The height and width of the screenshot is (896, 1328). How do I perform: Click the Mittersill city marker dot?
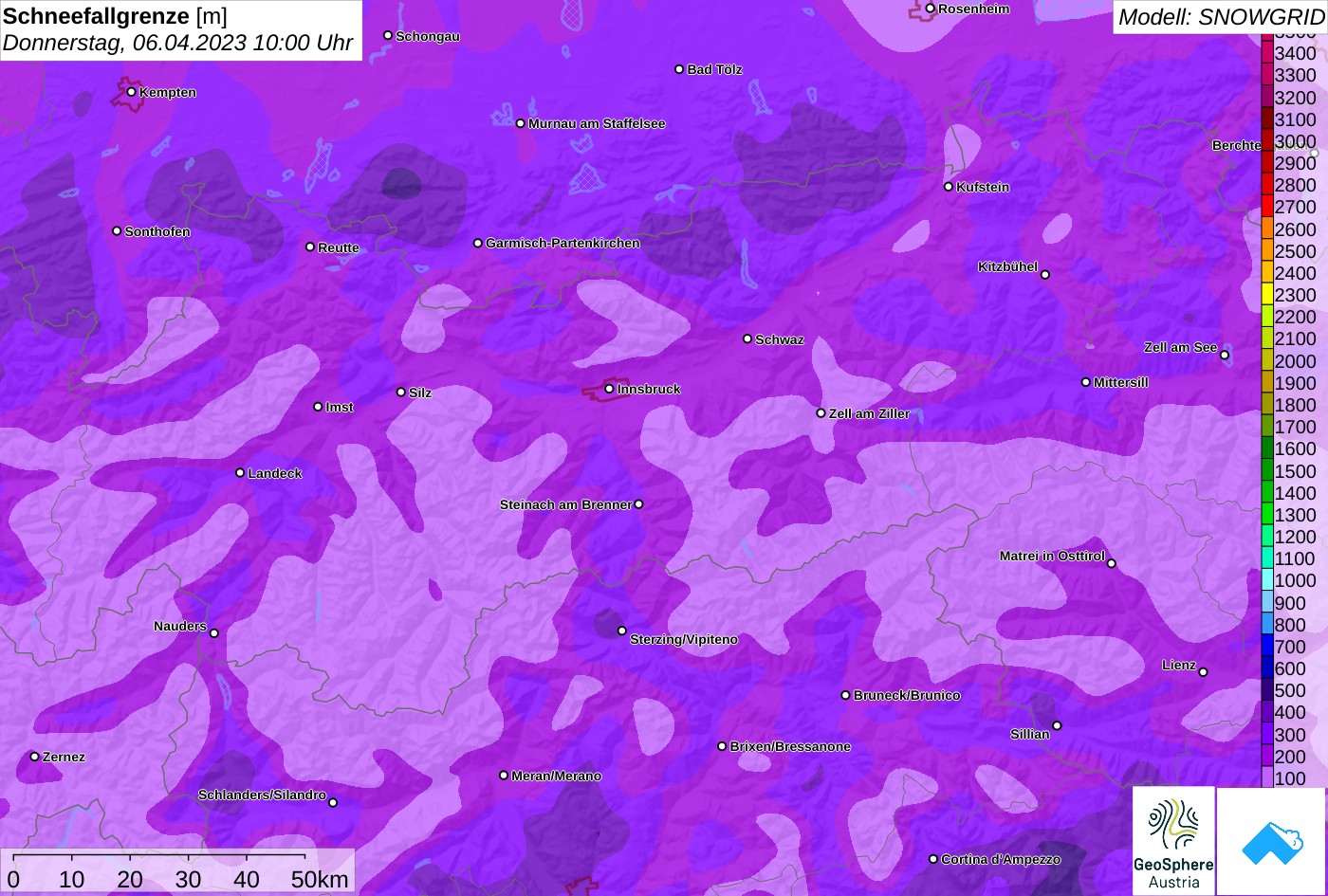click(1086, 382)
